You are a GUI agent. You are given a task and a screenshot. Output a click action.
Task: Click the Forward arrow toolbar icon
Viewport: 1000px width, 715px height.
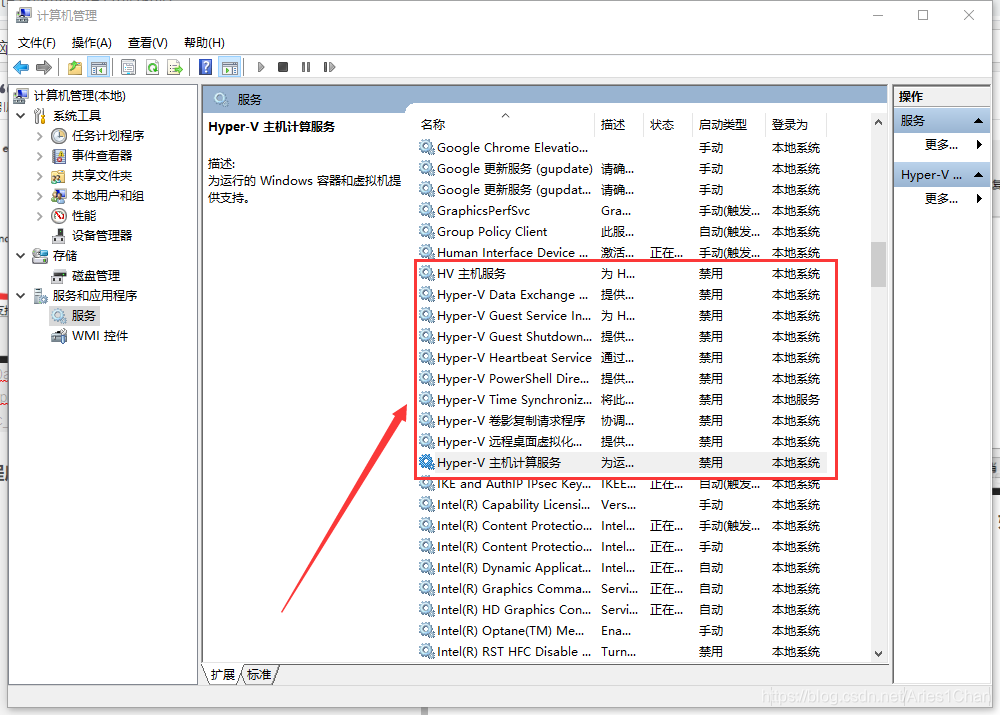click(44, 67)
